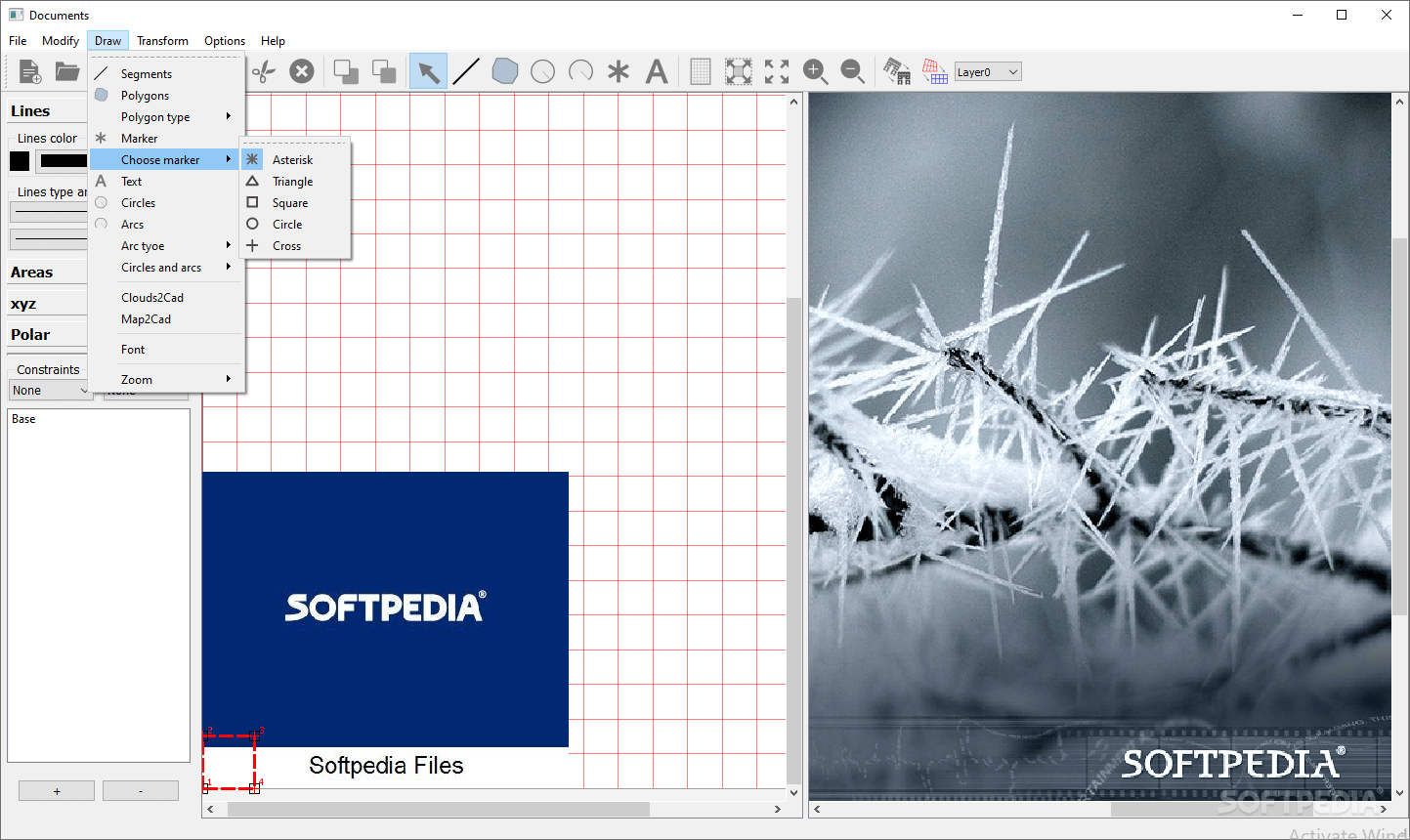Click the scissors cut icon
This screenshot has width=1410, height=840.
[x=264, y=71]
